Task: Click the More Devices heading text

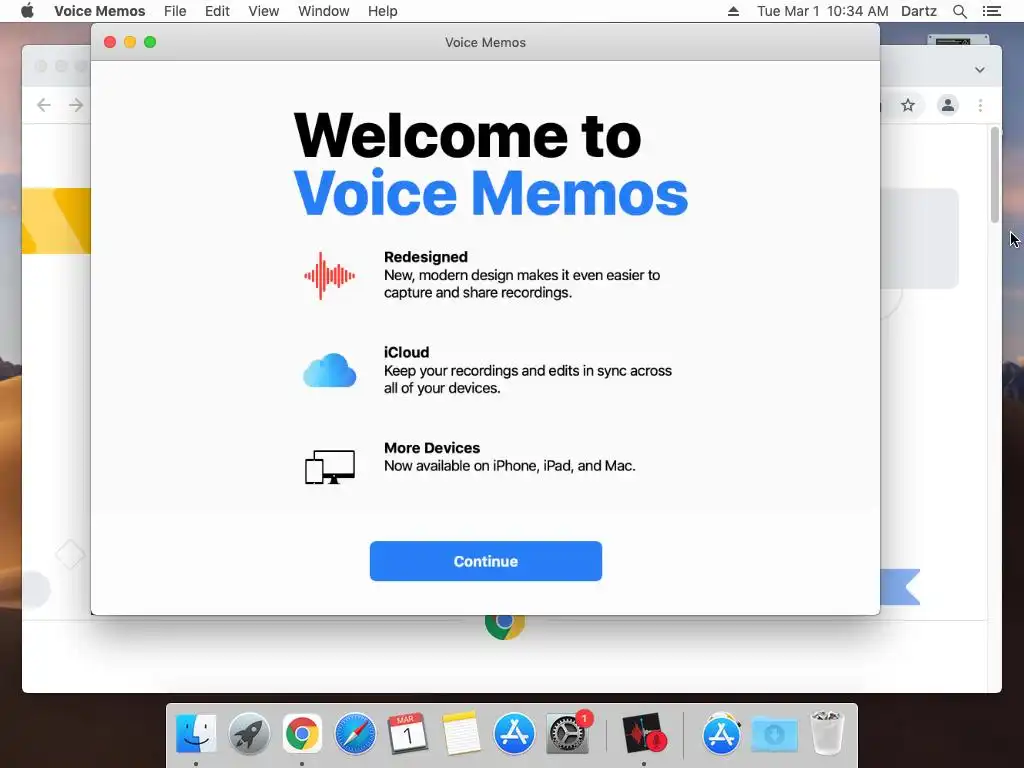Action: click(432, 447)
